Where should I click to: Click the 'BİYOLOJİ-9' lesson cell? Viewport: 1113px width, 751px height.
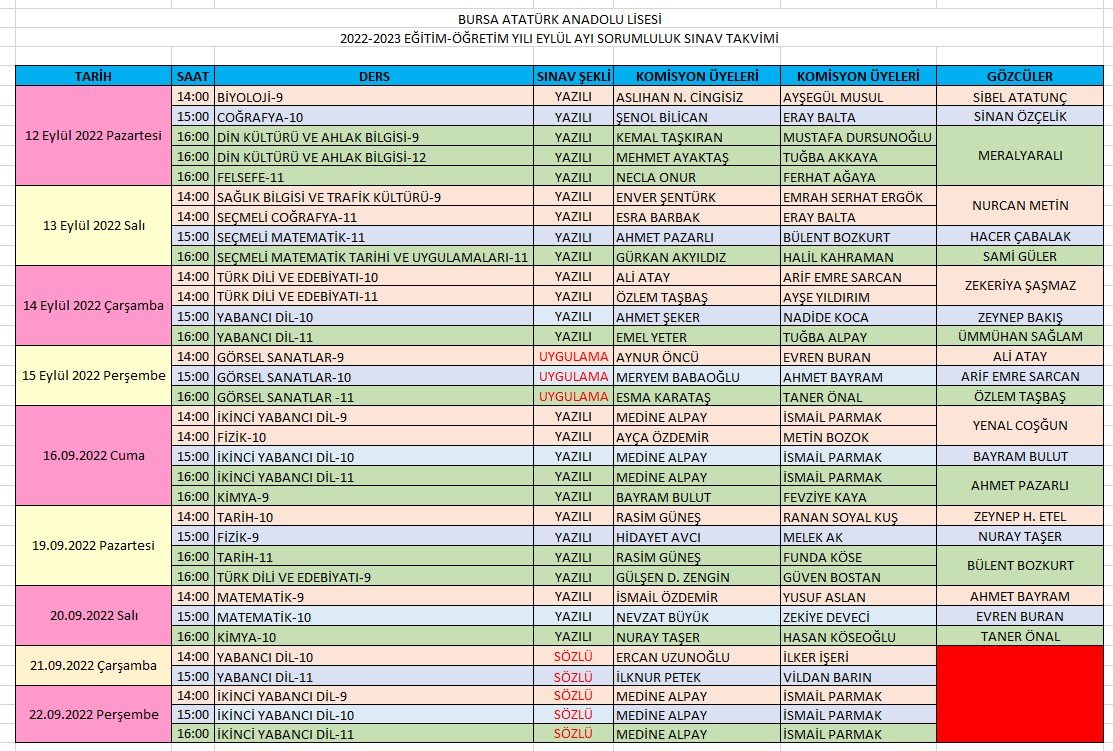(374, 97)
